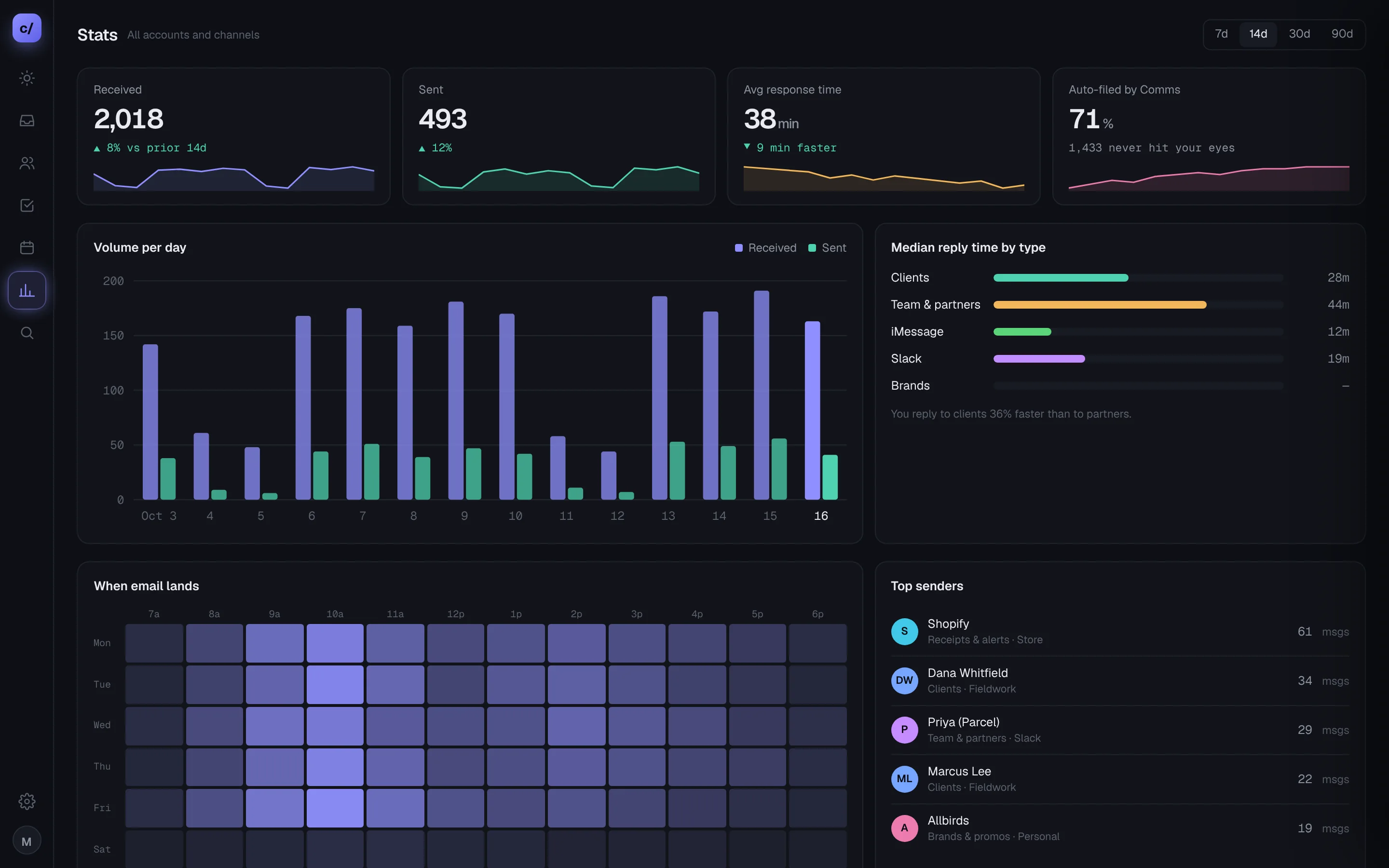
Task: Click the iMessage reply time bar
Action: (1022, 332)
